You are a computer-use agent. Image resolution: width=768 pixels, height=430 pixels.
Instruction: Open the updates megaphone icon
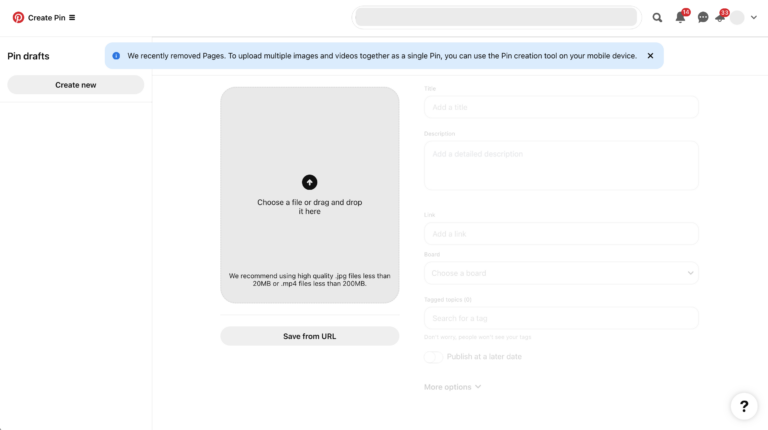pos(720,17)
